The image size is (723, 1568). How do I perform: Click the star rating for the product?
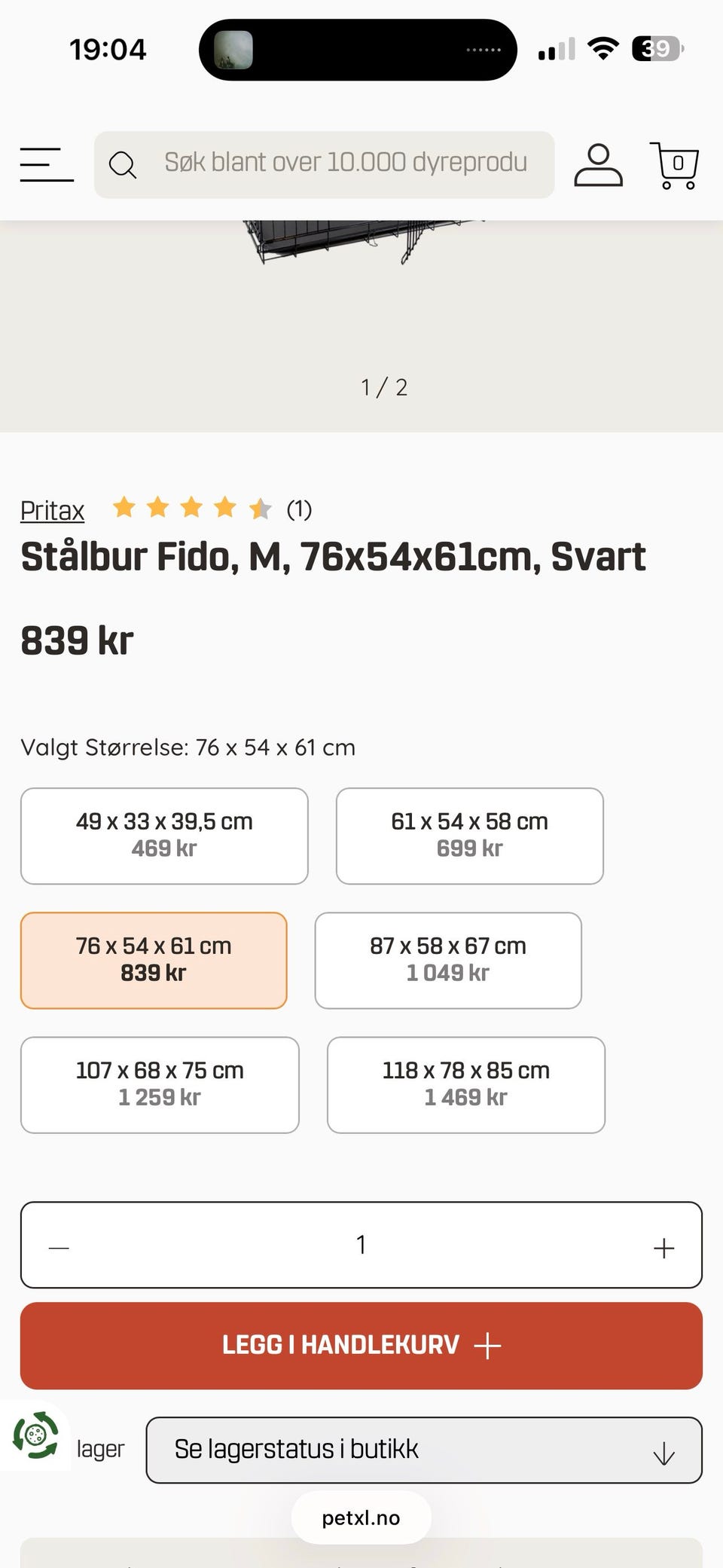point(191,509)
